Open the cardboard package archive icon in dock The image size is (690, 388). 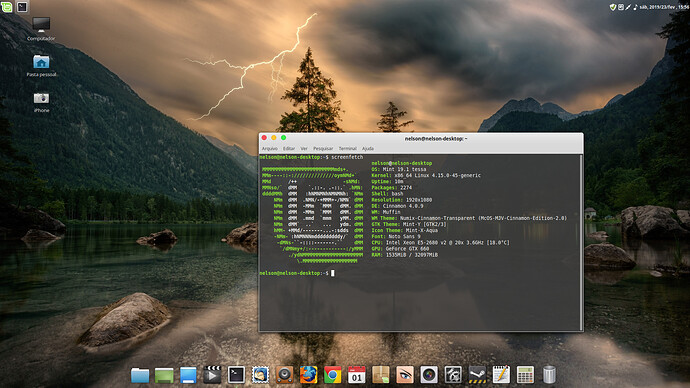tap(381, 375)
